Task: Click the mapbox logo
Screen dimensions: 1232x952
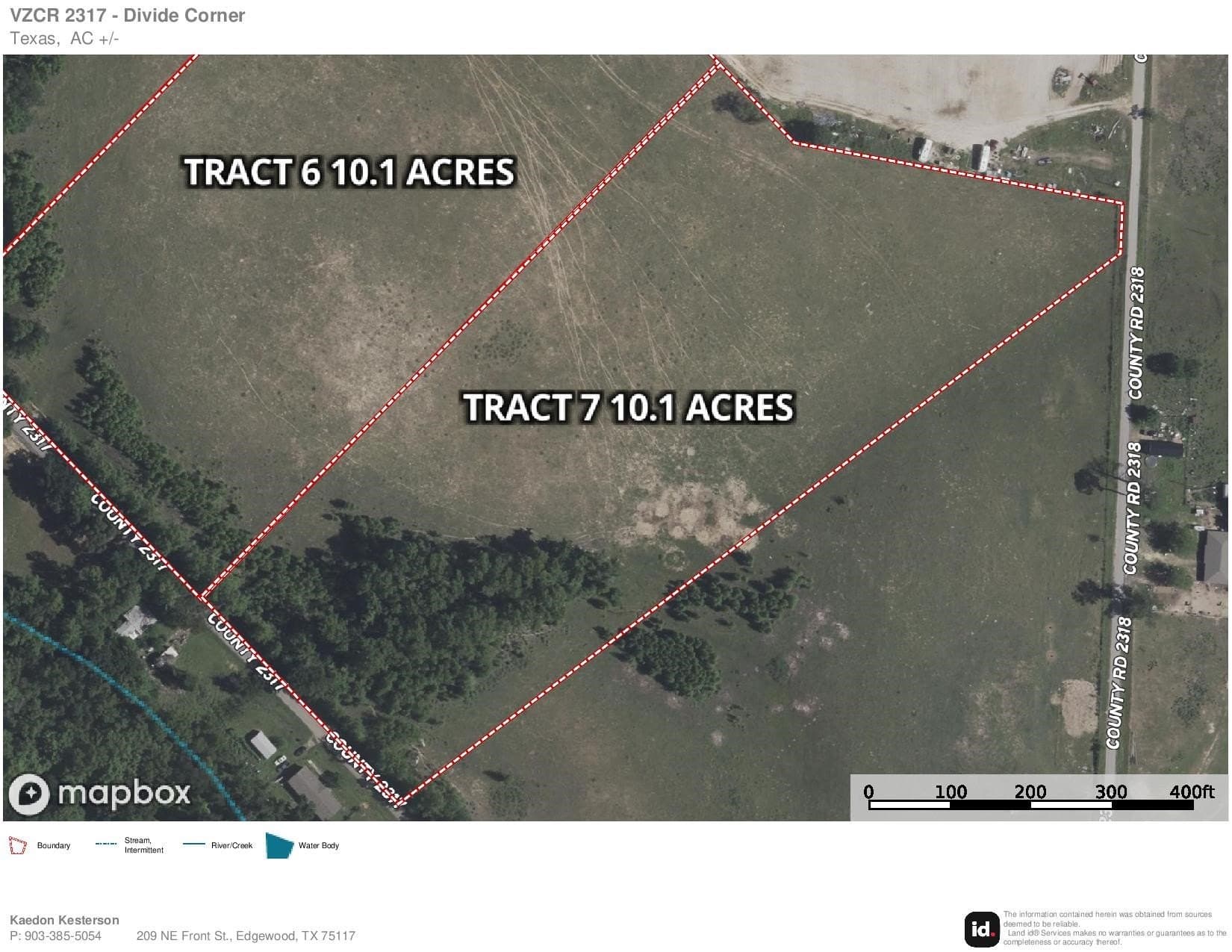Action: coord(100,793)
